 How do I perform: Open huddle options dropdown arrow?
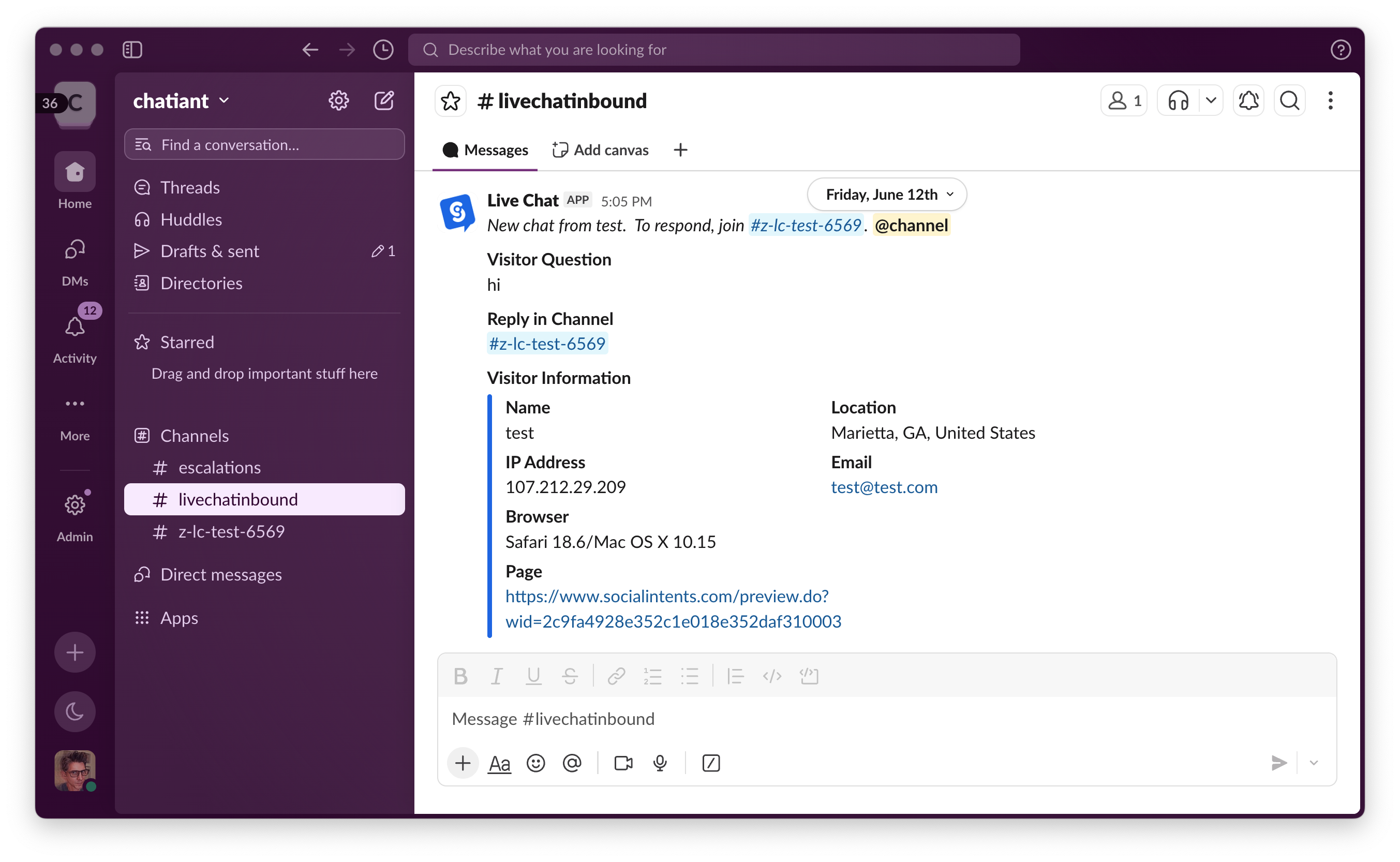1211,101
